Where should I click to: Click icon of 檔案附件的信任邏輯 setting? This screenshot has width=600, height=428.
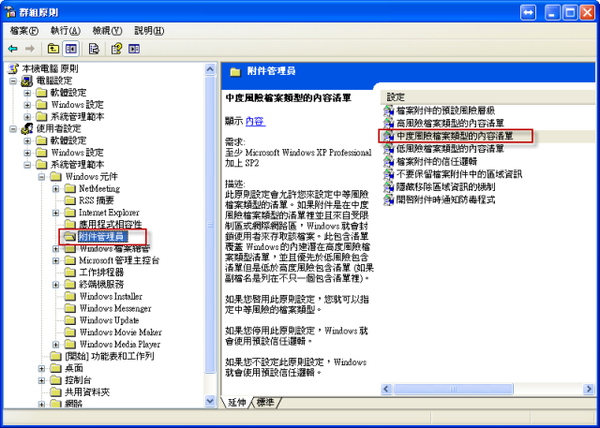click(x=388, y=161)
